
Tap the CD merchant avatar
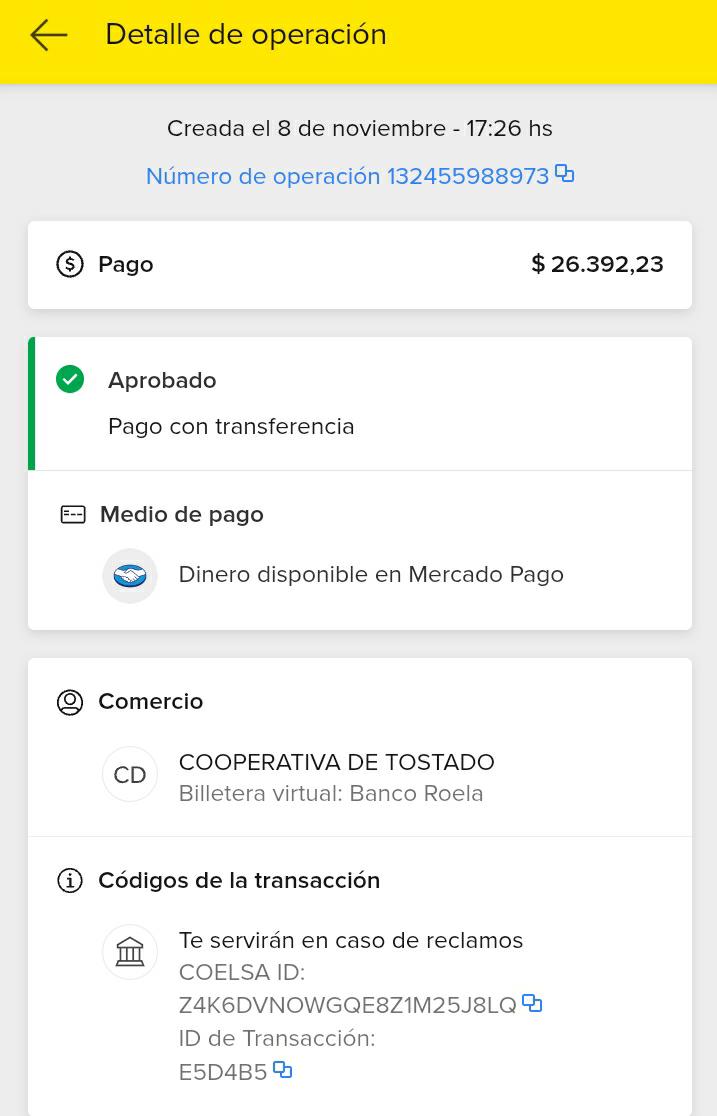(130, 774)
